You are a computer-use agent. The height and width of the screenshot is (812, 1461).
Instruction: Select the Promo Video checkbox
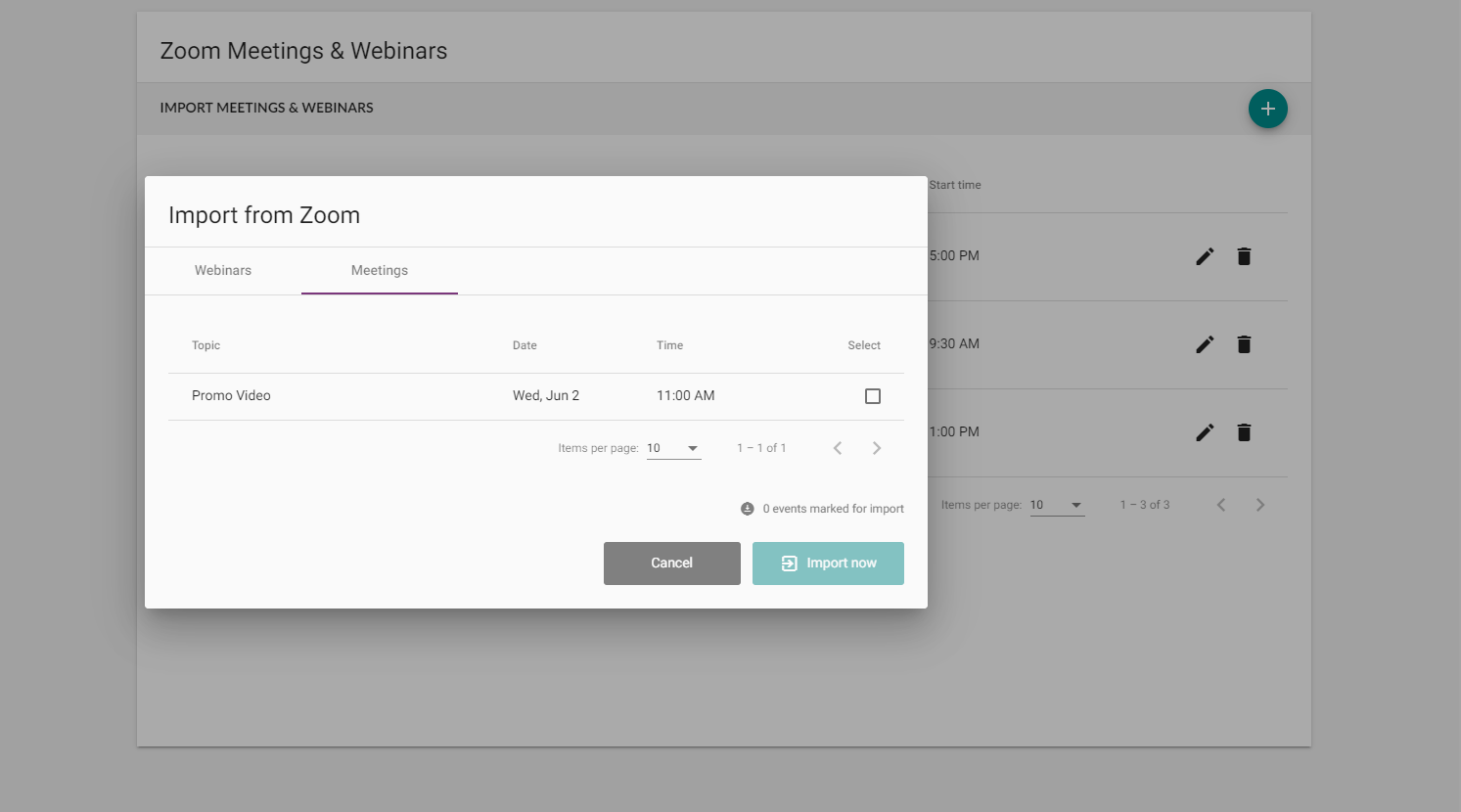pos(873,396)
